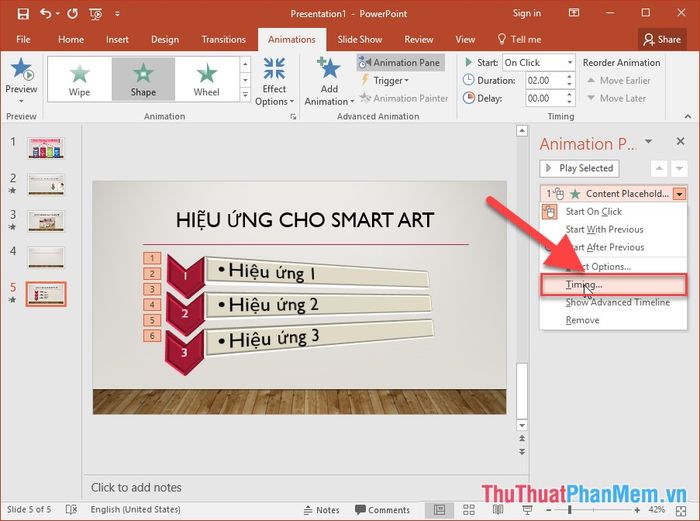This screenshot has width=700, height=521.
Task: Start the slide show from the quick access toolbar
Action: point(96,14)
